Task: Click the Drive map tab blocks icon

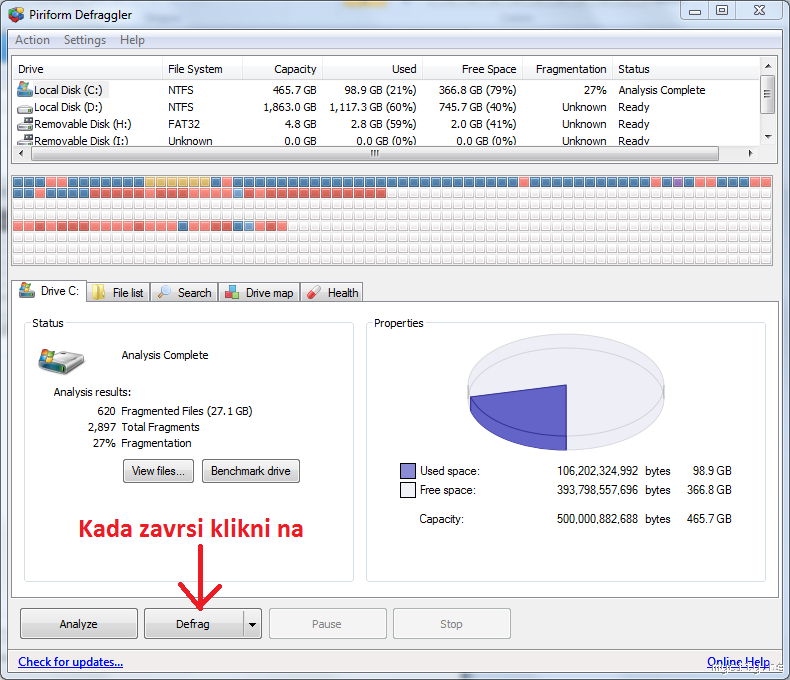Action: (x=232, y=292)
